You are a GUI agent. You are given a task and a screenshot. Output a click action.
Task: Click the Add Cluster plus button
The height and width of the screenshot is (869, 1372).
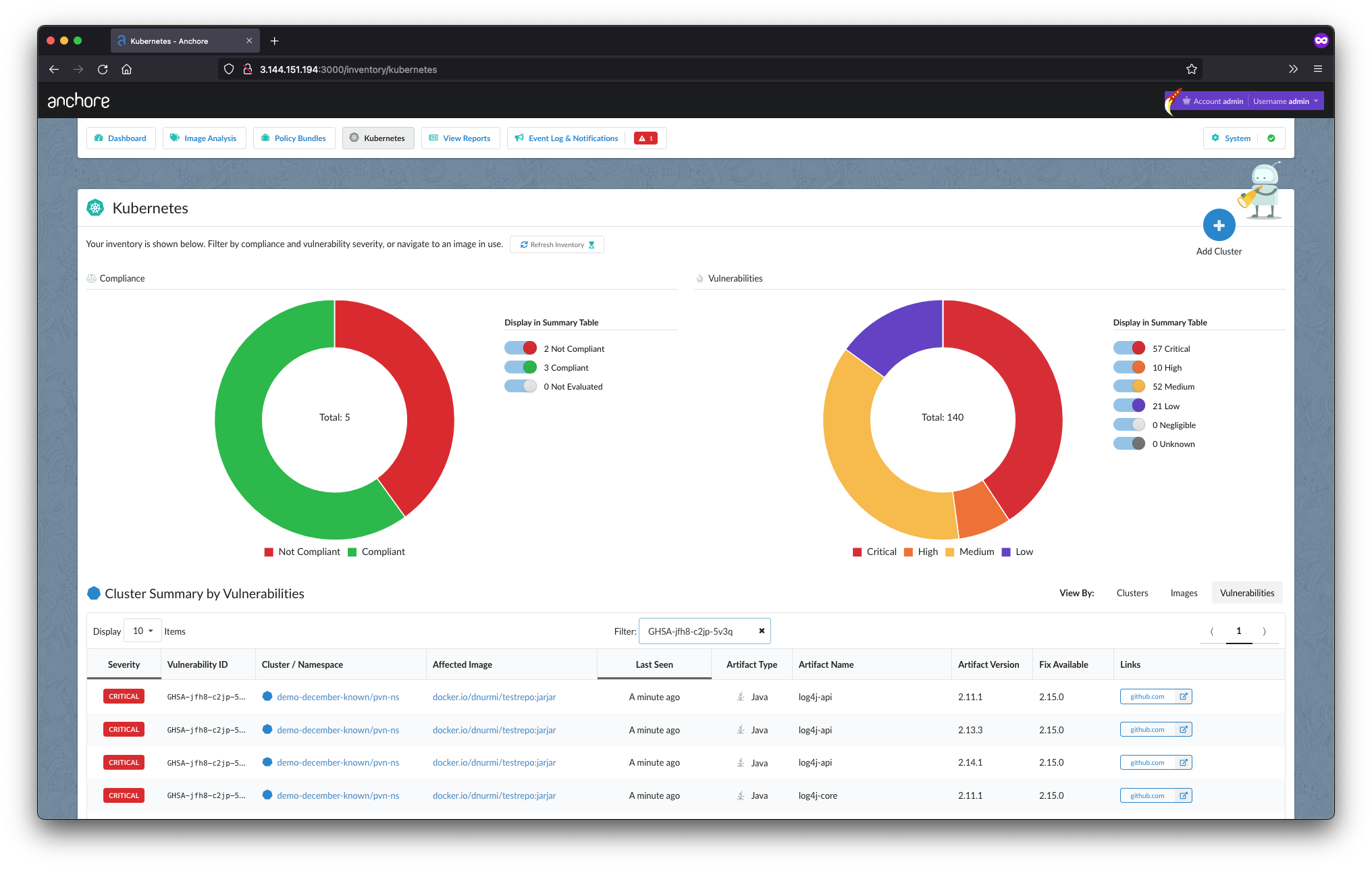point(1219,226)
